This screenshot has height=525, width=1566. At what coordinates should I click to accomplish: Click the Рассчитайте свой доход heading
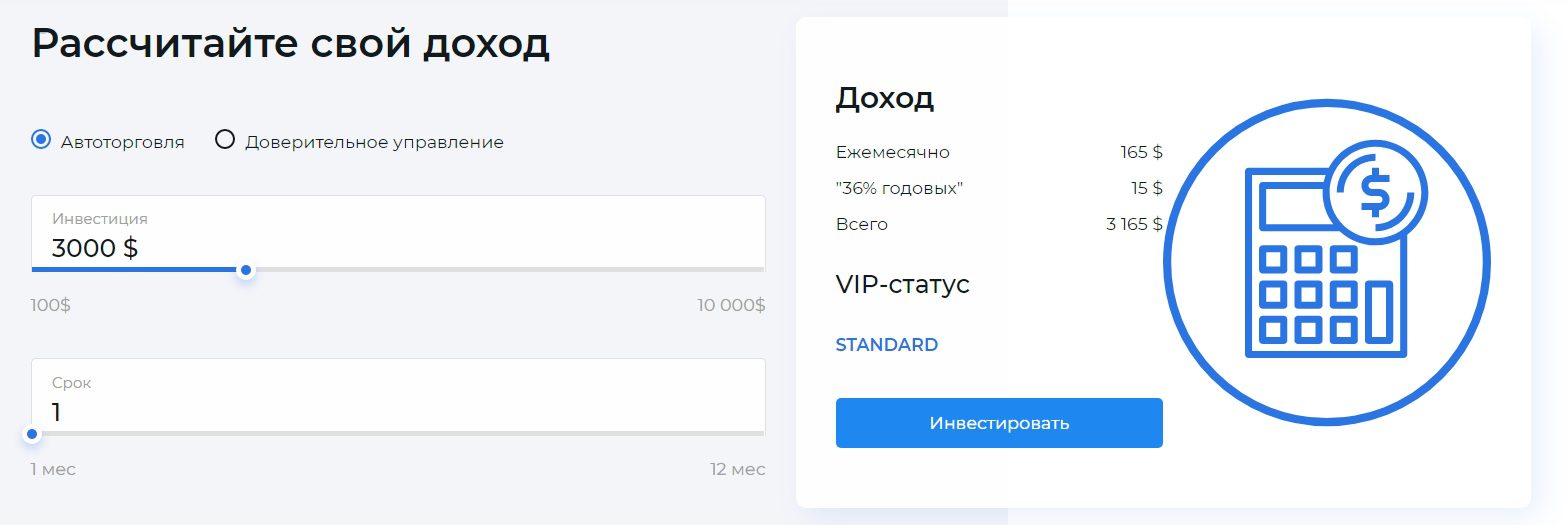pyautogui.click(x=291, y=44)
